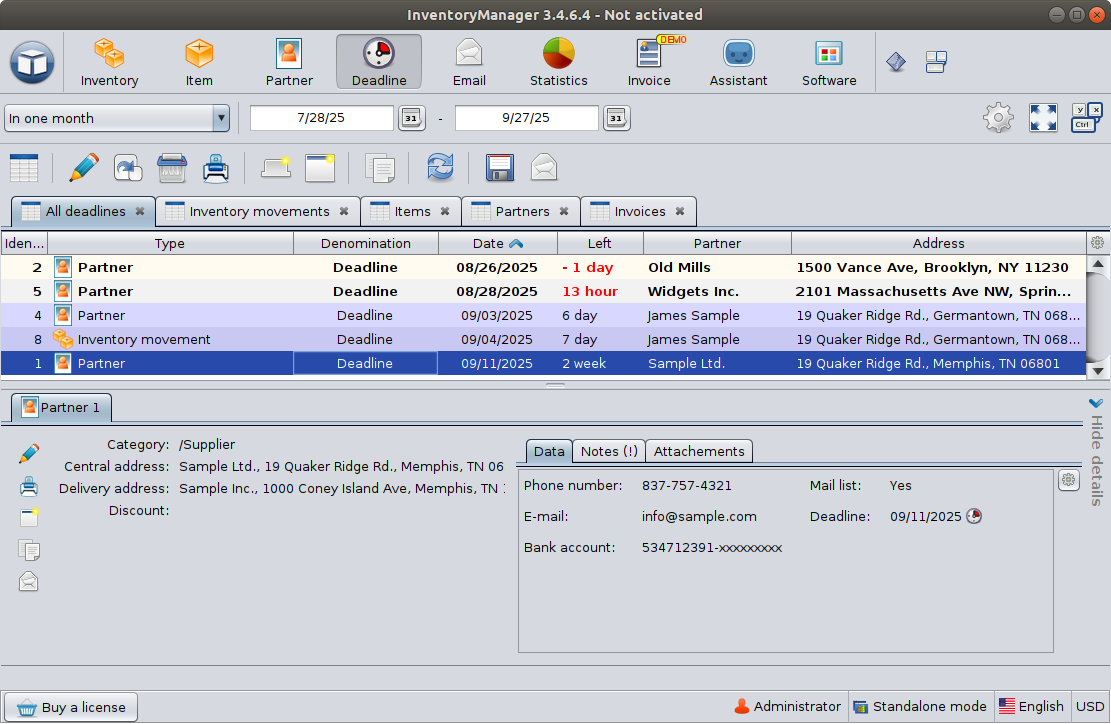The height and width of the screenshot is (724, 1111).
Task: Print partner with the details printer icon
Action: click(x=29, y=486)
